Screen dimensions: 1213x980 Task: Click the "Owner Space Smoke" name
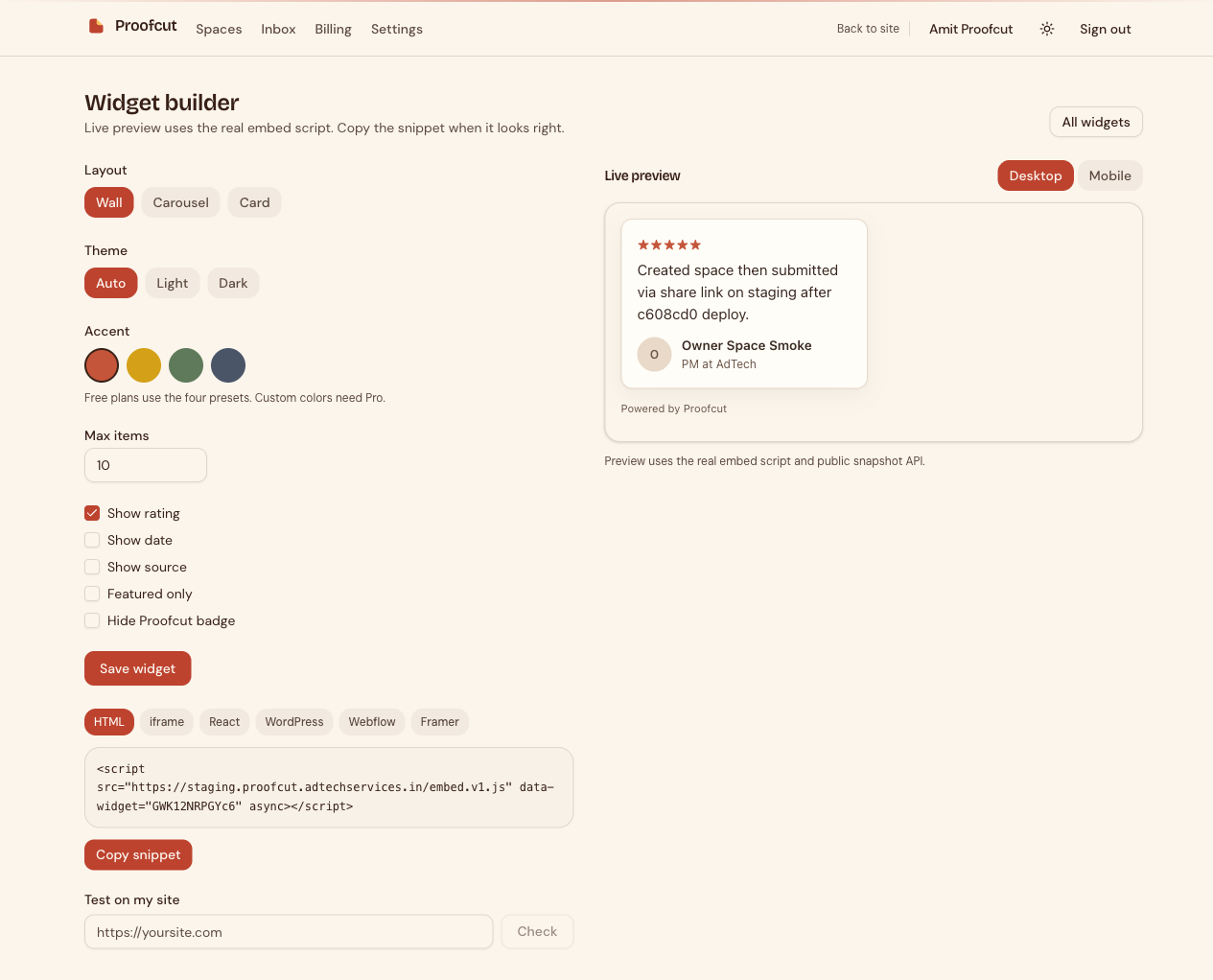[747, 345]
